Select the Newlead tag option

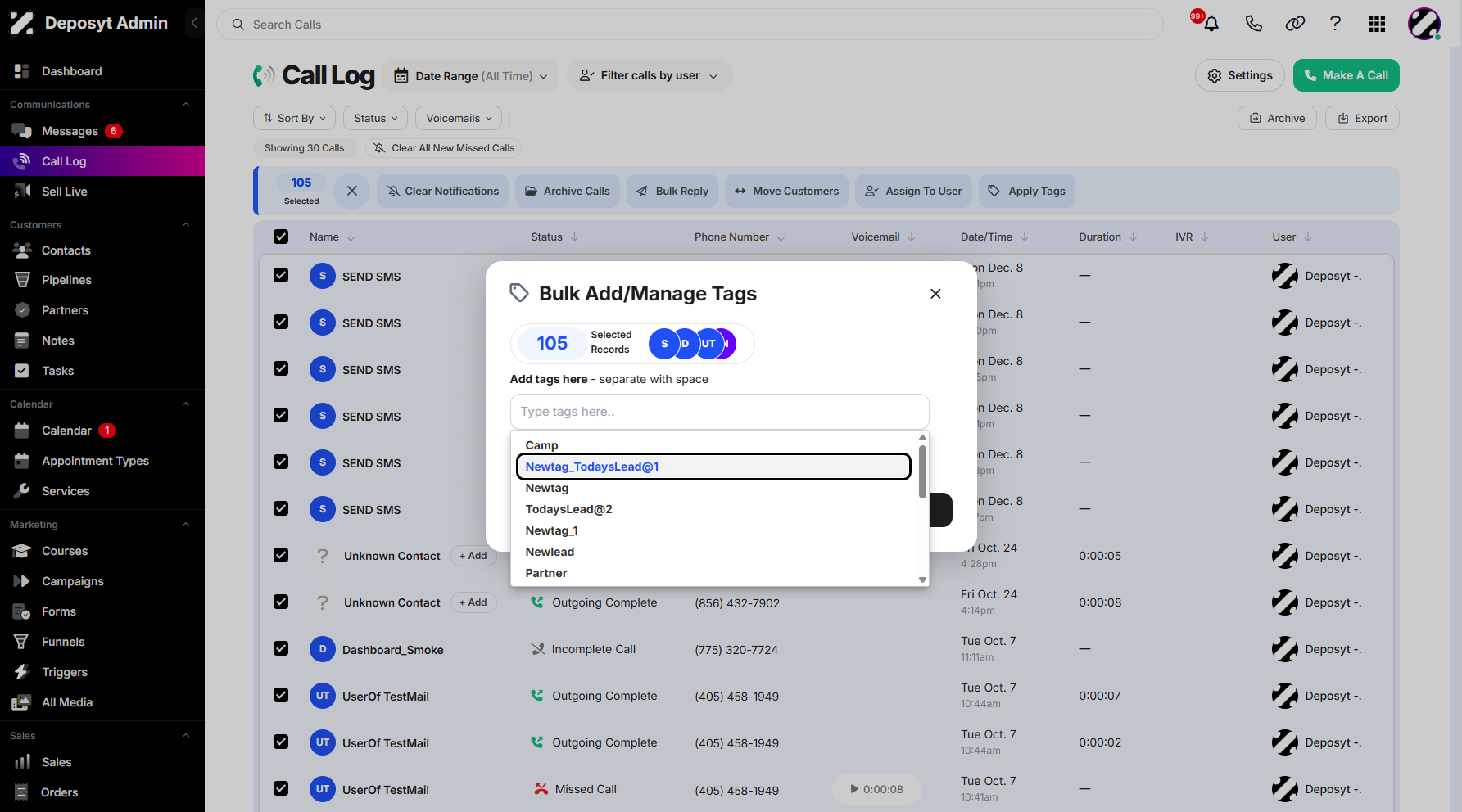coord(713,552)
